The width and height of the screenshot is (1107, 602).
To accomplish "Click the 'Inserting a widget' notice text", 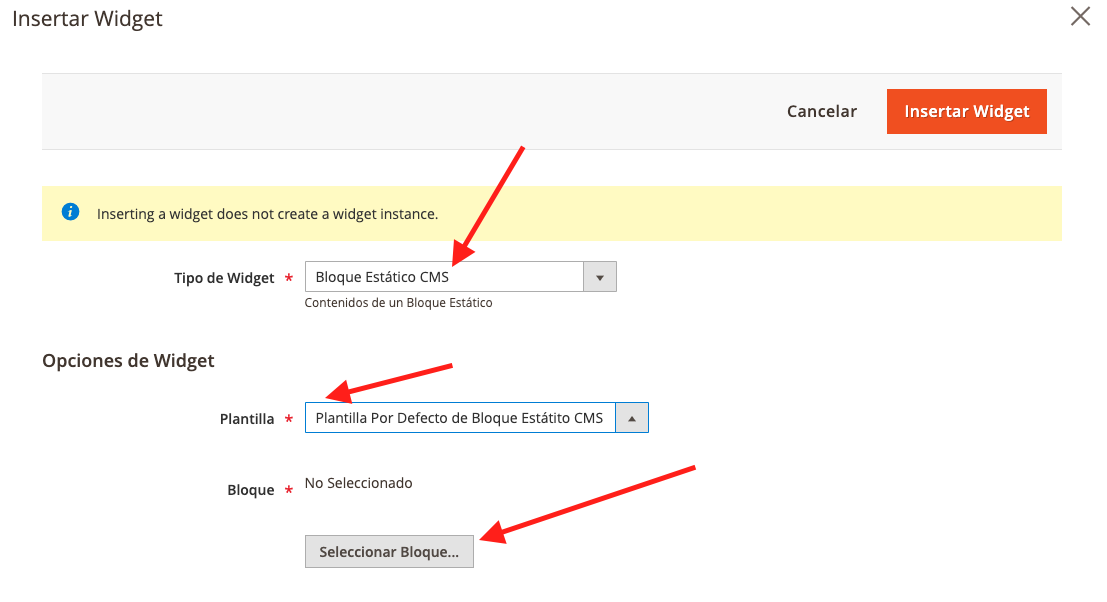I will pyautogui.click(x=267, y=214).
